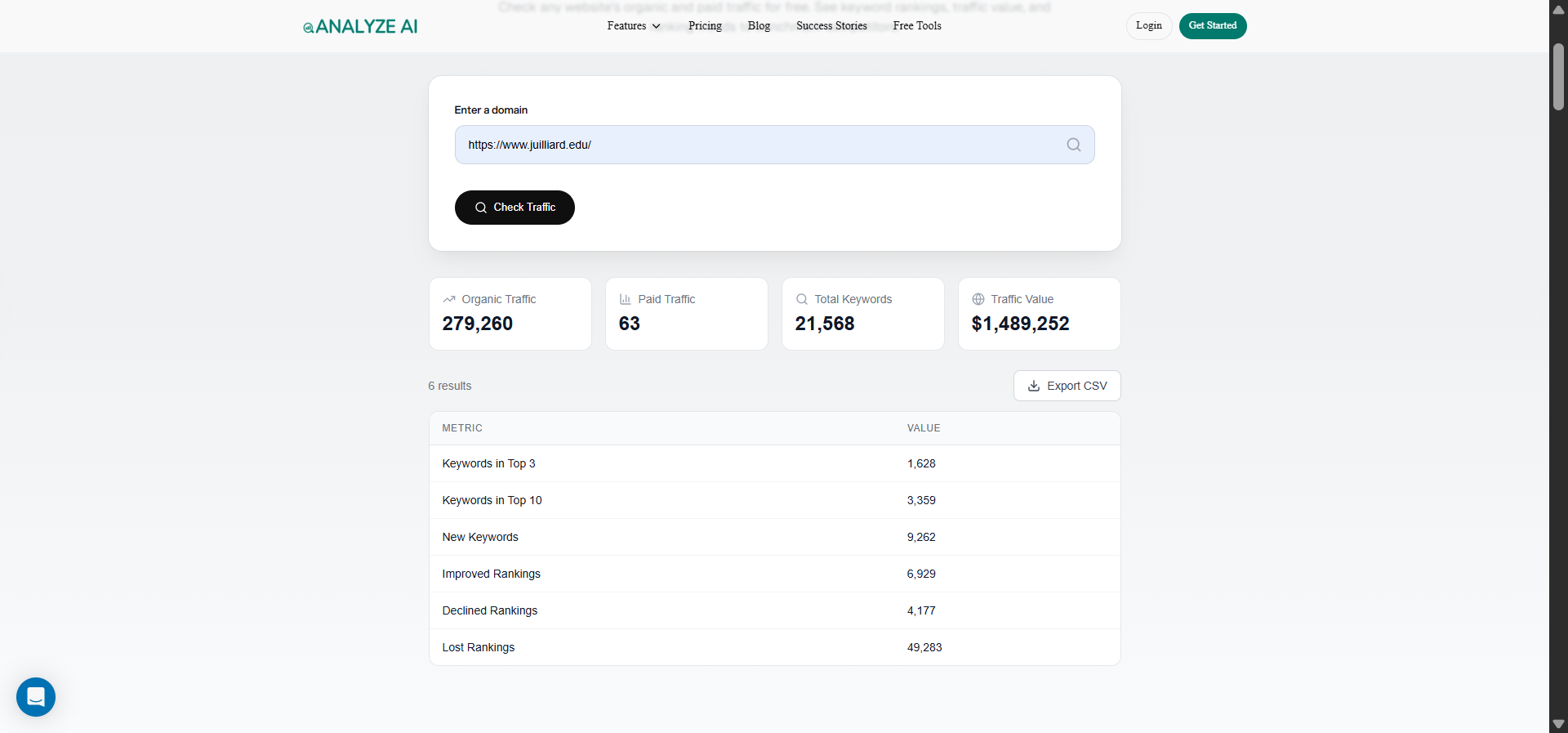The width and height of the screenshot is (1568, 733).
Task: Click the scrollbar down arrow
Action: [1558, 724]
